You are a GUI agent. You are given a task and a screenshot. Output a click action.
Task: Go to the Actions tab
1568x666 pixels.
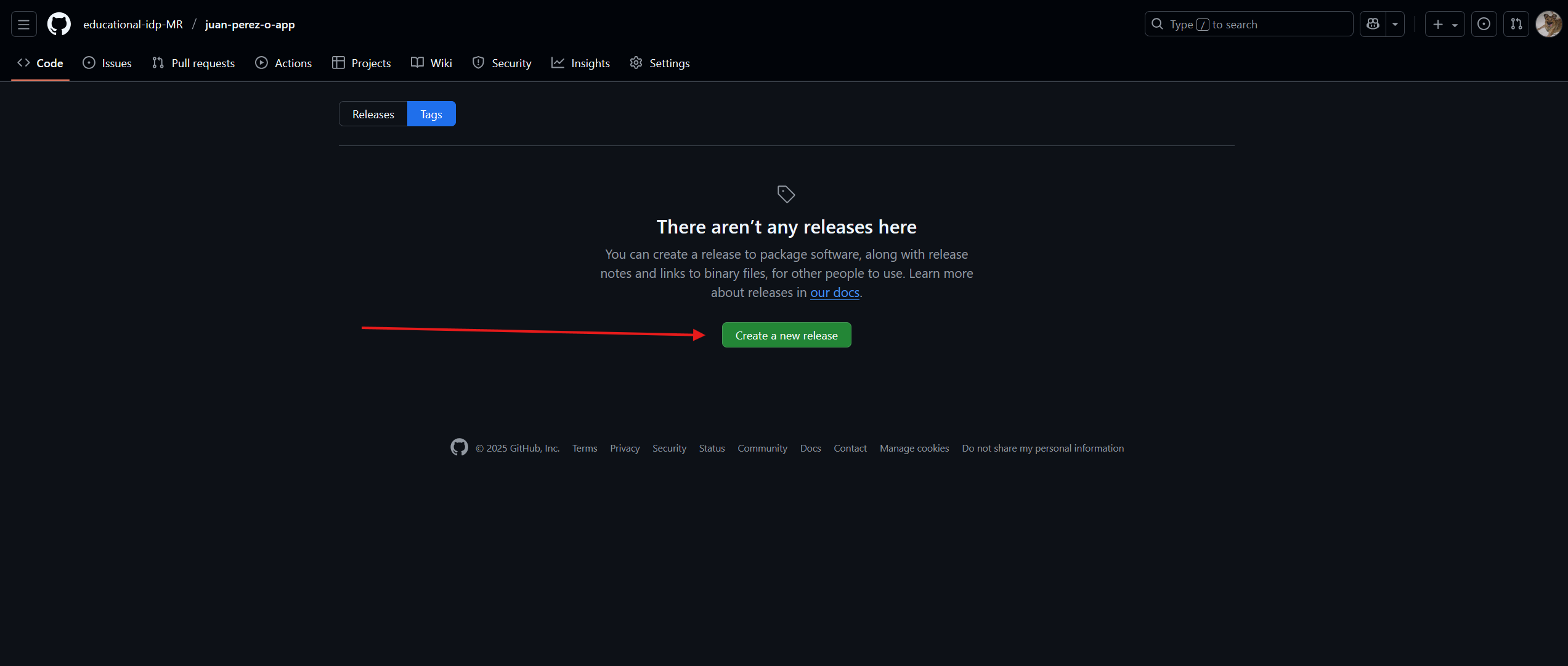283,63
